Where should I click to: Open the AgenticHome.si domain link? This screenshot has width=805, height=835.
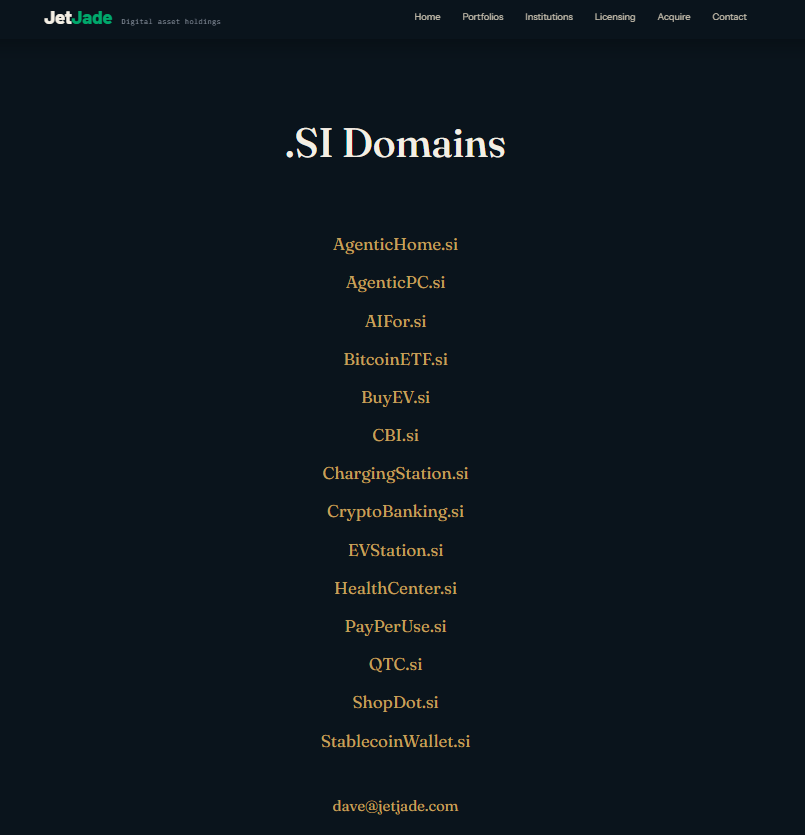pyautogui.click(x=396, y=244)
